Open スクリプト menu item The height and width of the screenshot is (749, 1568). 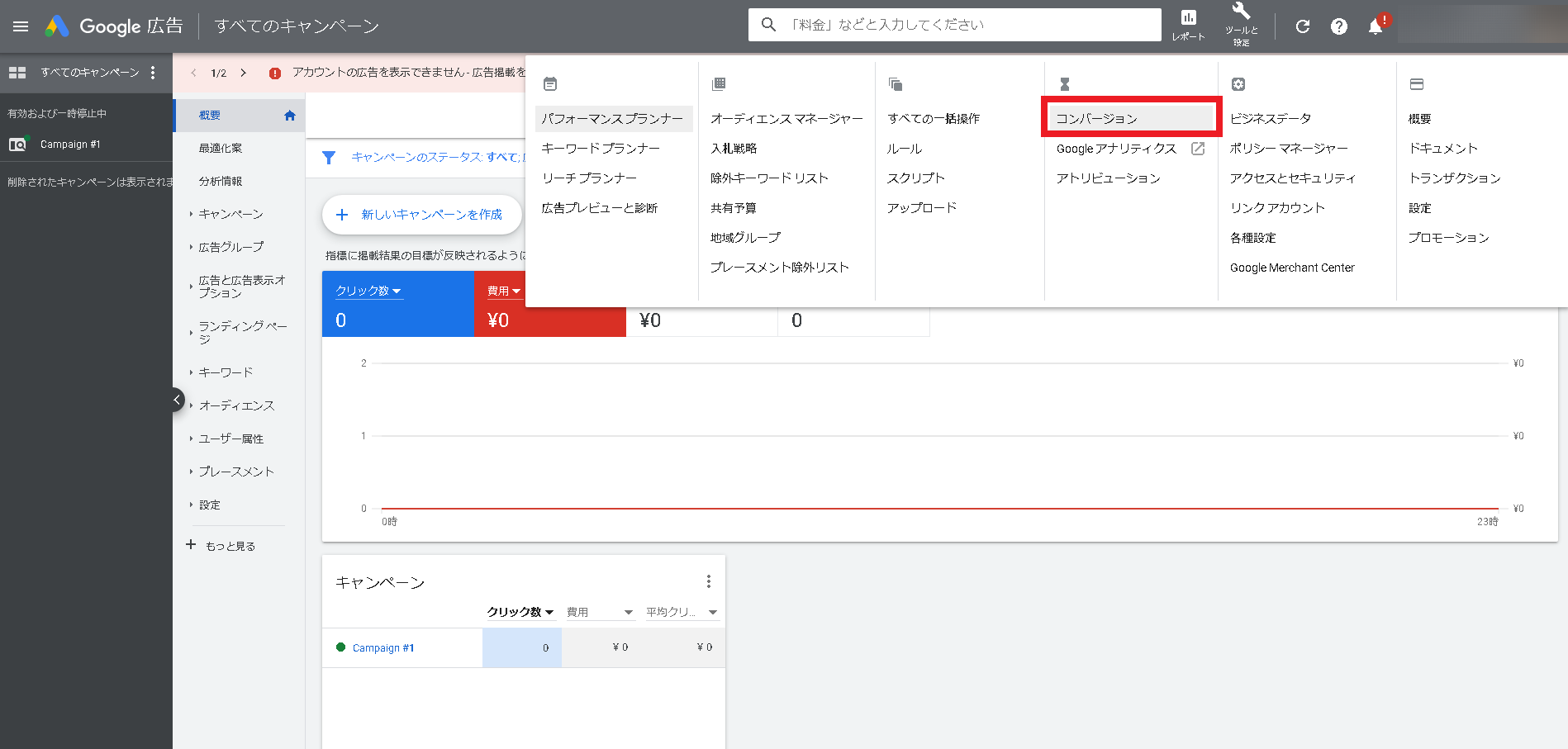click(x=916, y=178)
